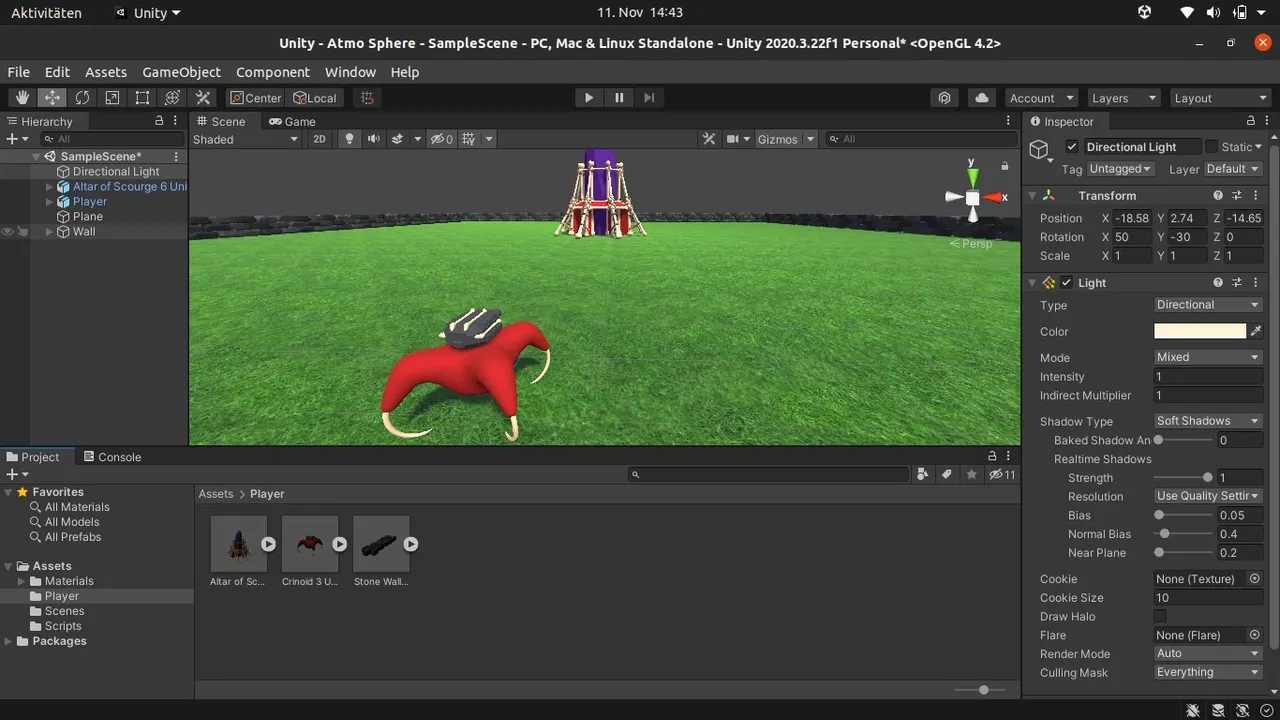Open the Layout dropdown
This screenshot has width=1280, height=720.
[x=1220, y=98]
